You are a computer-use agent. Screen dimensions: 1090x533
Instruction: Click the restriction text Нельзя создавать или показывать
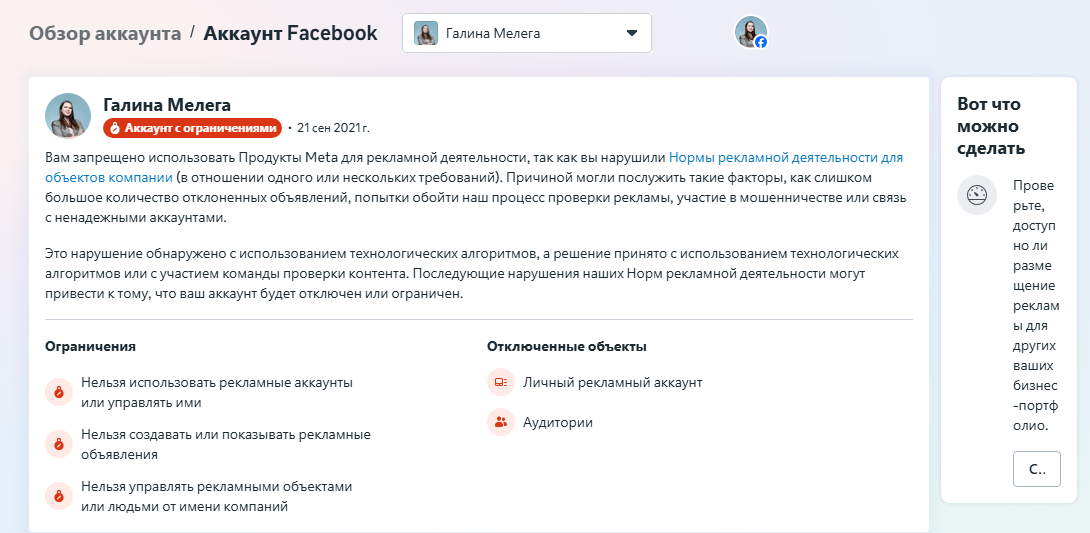[226, 444]
